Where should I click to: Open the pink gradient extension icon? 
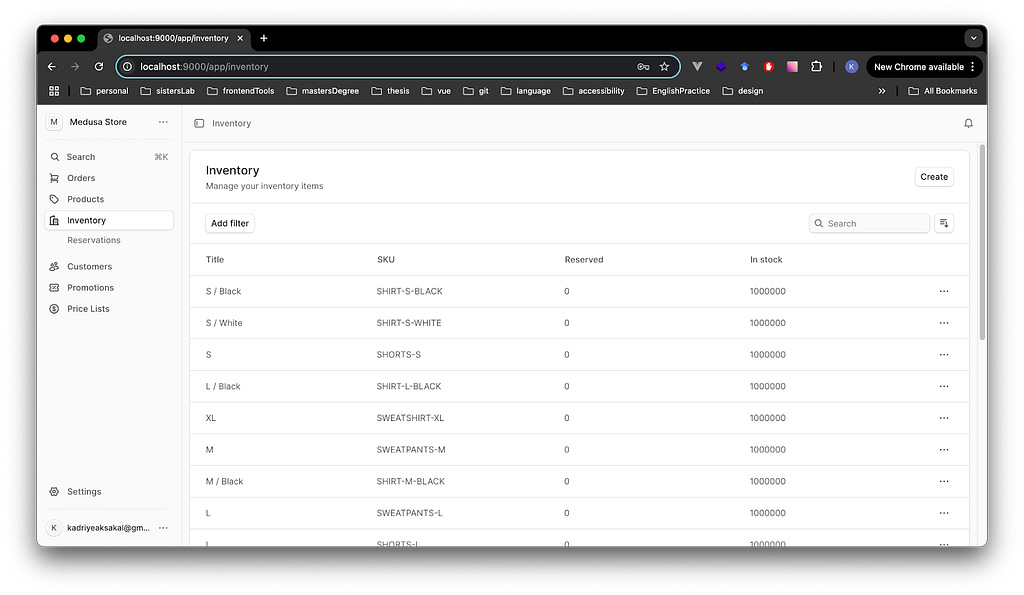792,67
